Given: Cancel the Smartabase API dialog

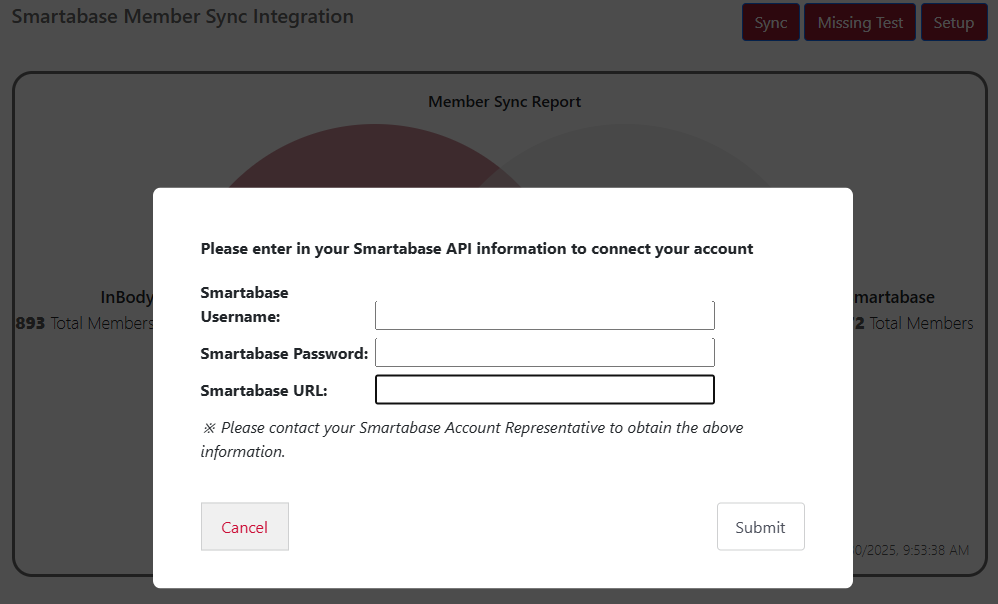Looking at the screenshot, I should tap(245, 526).
